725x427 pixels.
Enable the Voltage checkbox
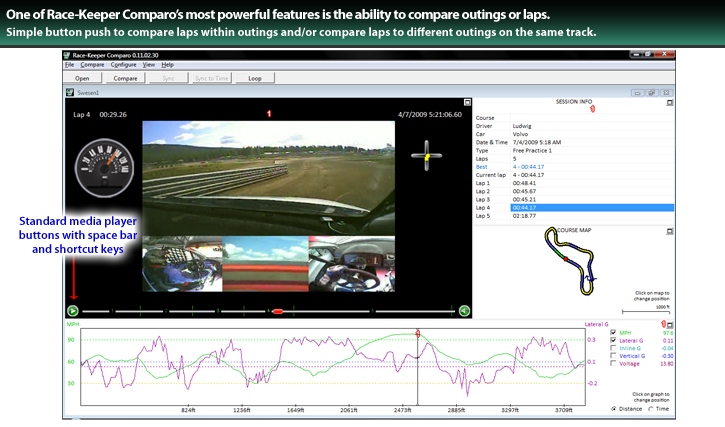click(612, 364)
